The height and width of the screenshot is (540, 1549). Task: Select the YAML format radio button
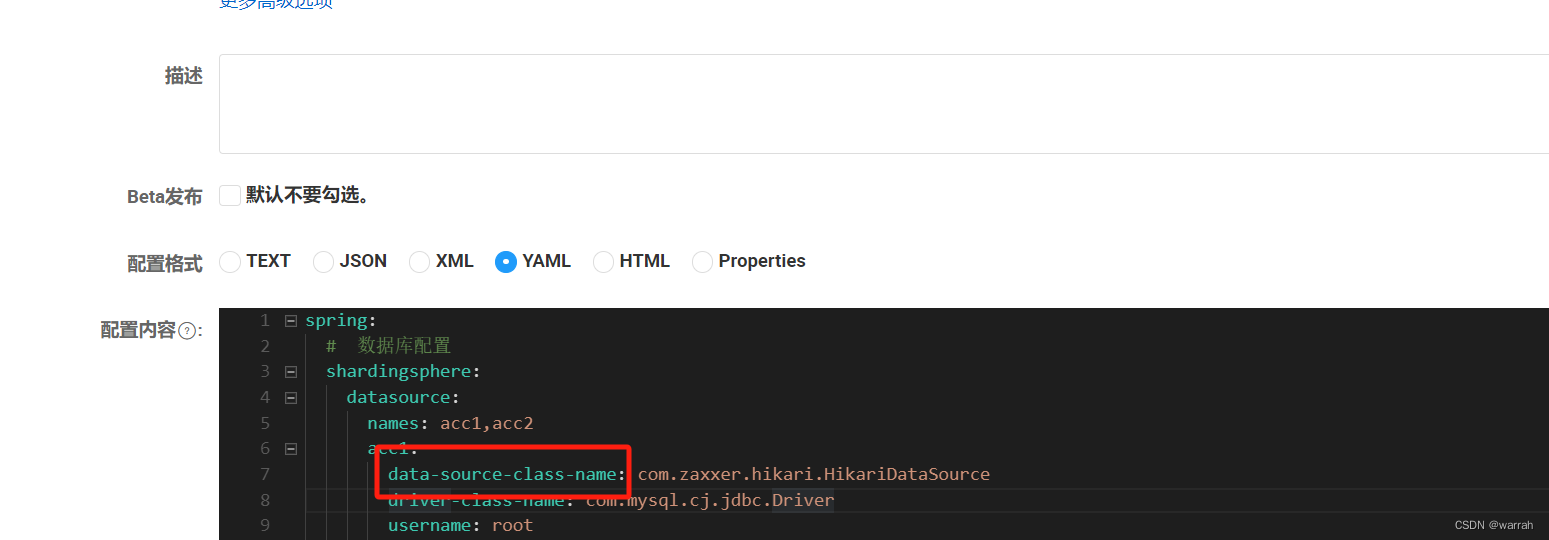(506, 261)
